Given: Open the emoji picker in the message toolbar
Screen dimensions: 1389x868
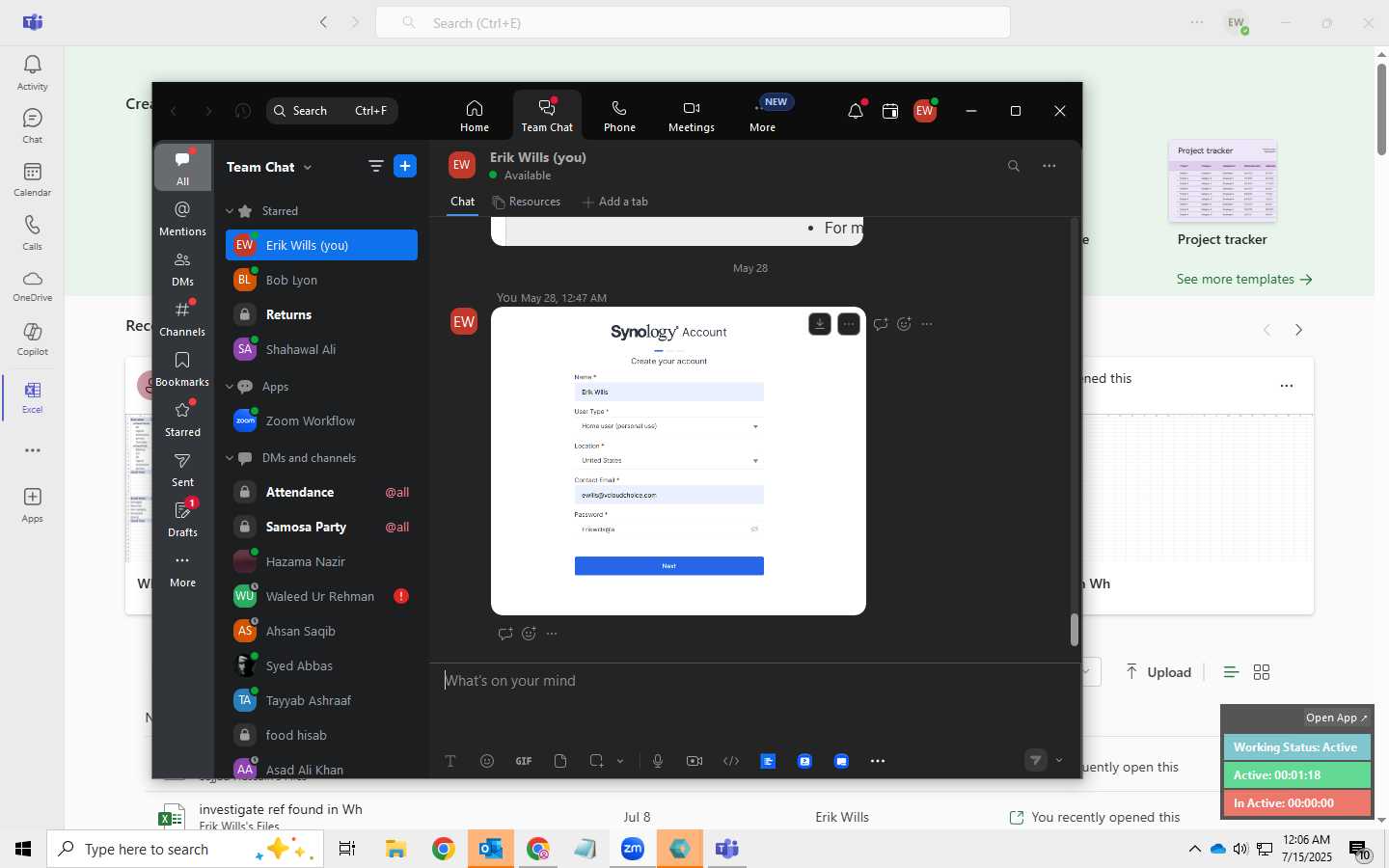Looking at the screenshot, I should [x=487, y=761].
